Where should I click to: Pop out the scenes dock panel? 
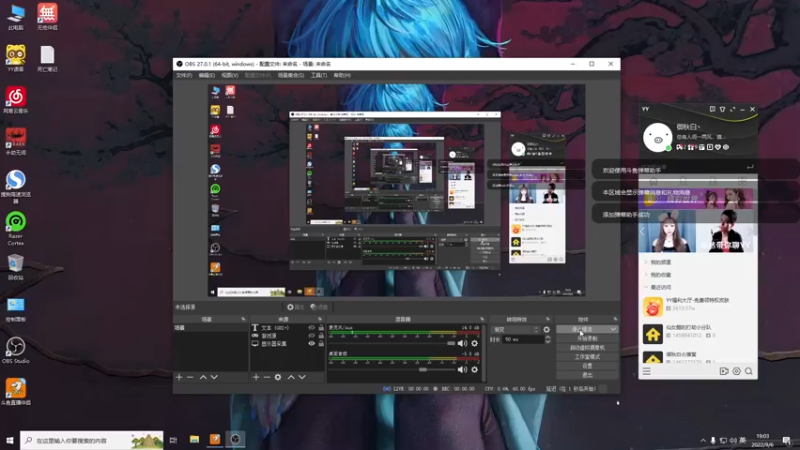point(243,319)
